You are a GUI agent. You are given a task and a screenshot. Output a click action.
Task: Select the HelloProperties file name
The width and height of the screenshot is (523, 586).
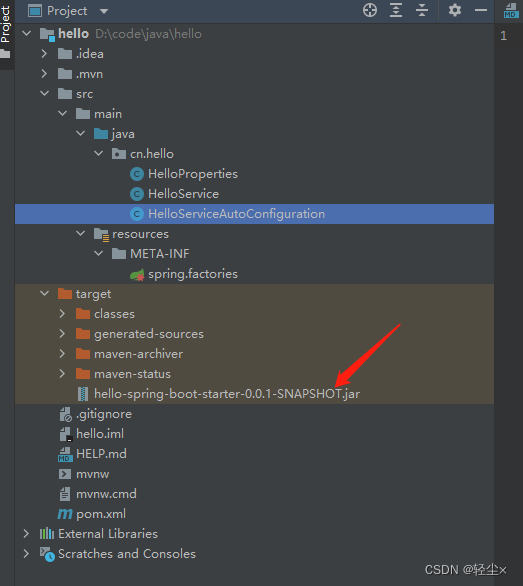pos(193,174)
